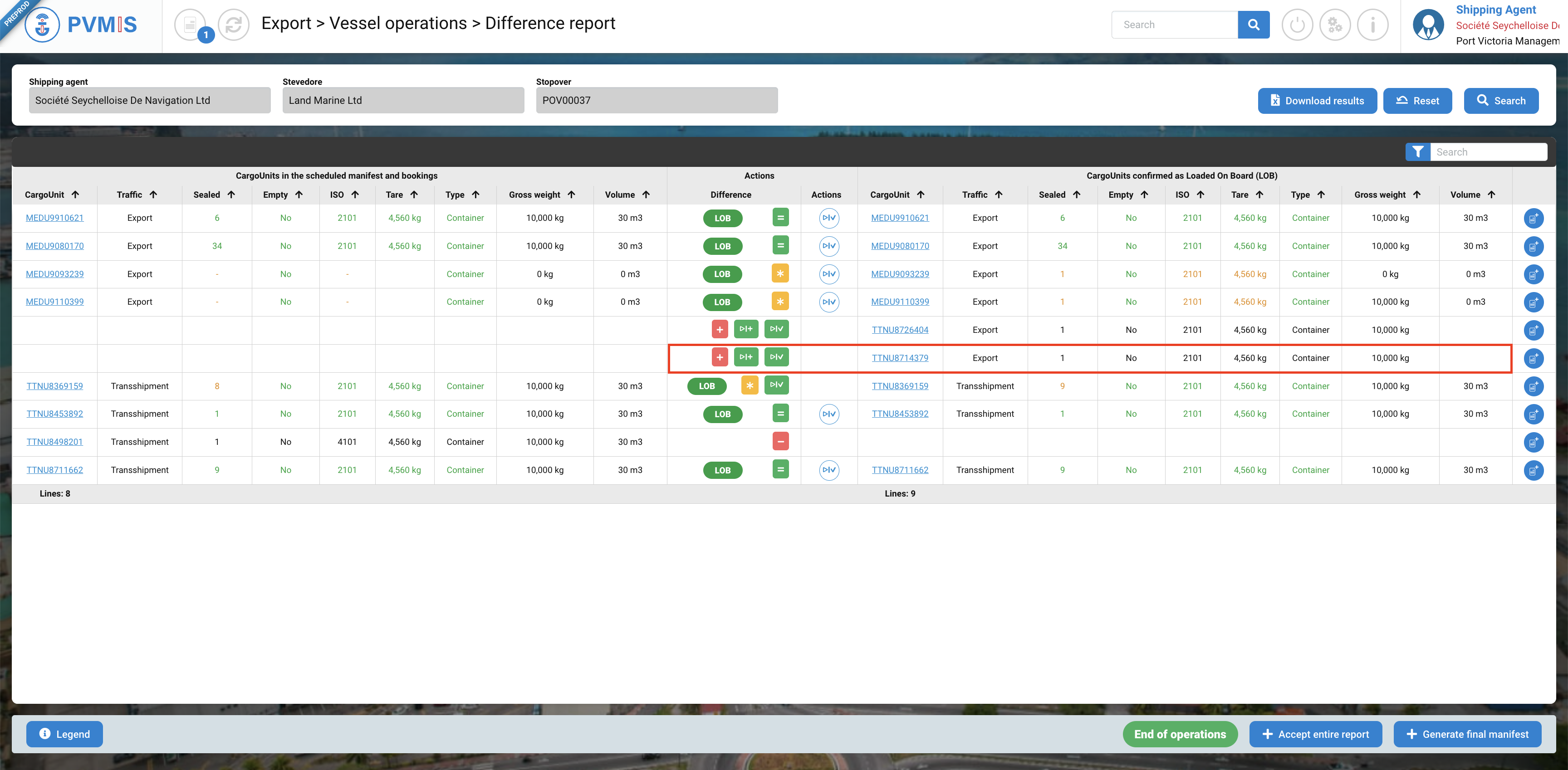
Task: Click the power logout icon
Action: click(1297, 25)
